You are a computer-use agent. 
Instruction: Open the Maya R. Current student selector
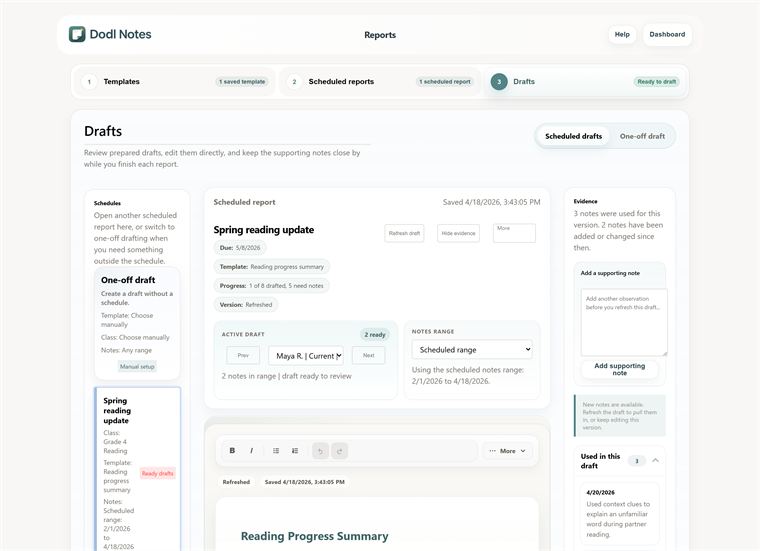click(x=306, y=356)
